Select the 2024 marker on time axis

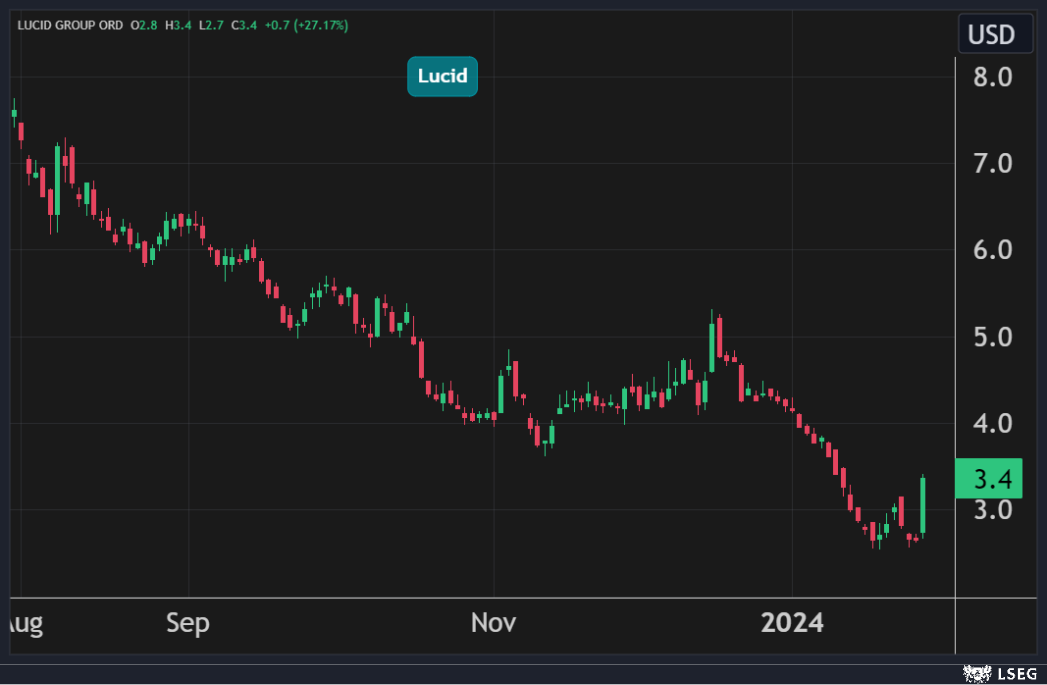click(792, 623)
